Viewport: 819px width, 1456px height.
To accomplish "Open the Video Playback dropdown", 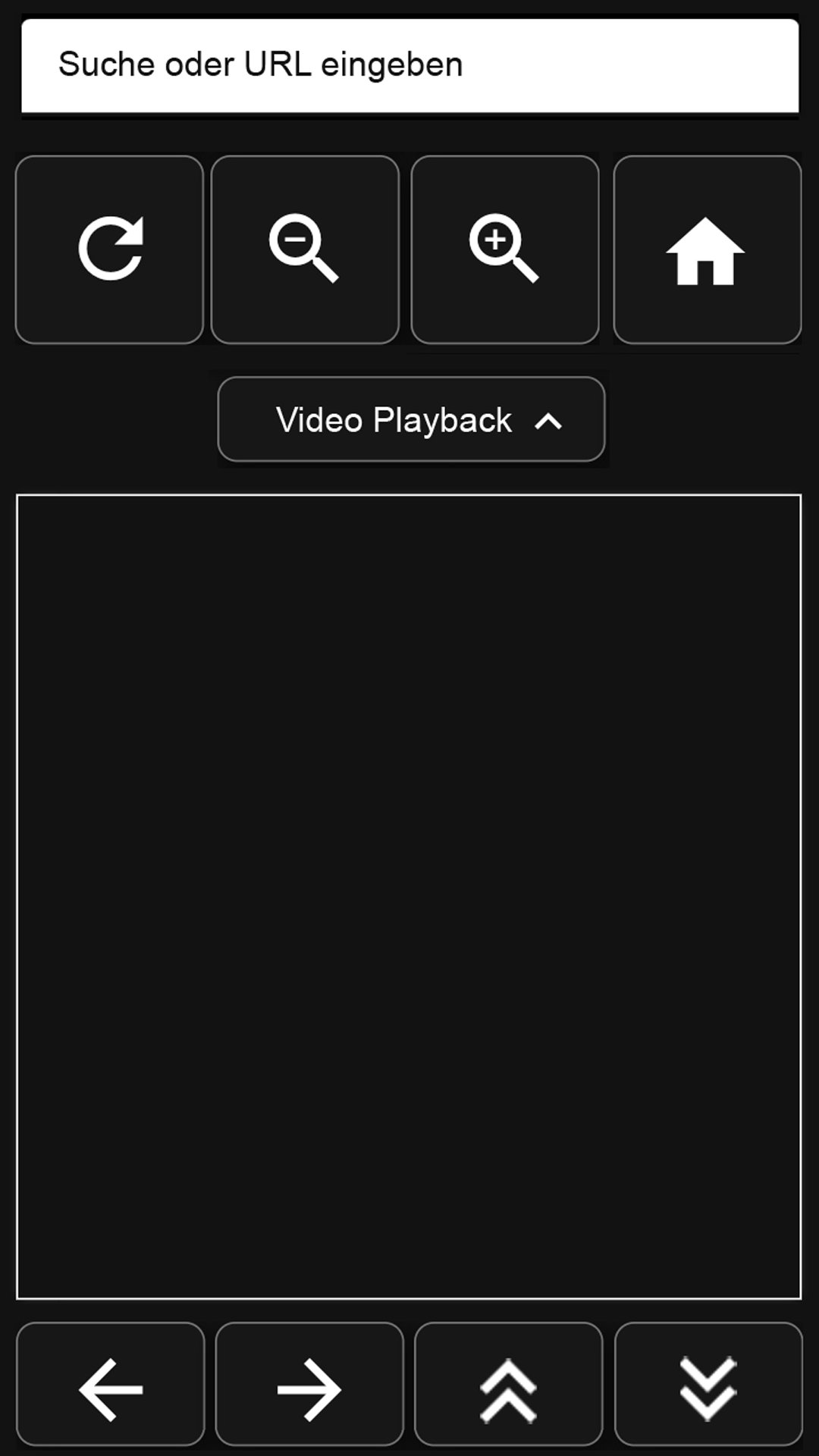I will point(411,419).
